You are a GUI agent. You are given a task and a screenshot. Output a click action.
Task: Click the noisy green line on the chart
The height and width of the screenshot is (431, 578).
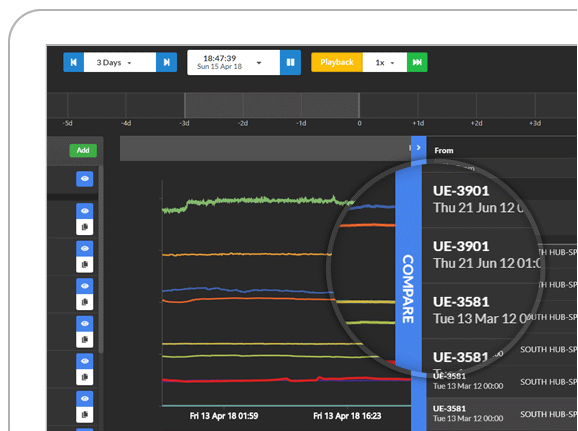[x=258, y=200]
